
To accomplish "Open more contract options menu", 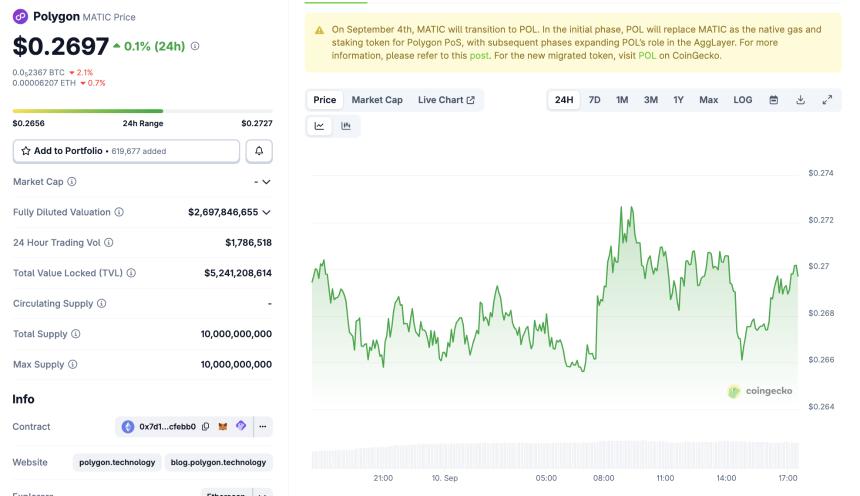I will 262,427.
